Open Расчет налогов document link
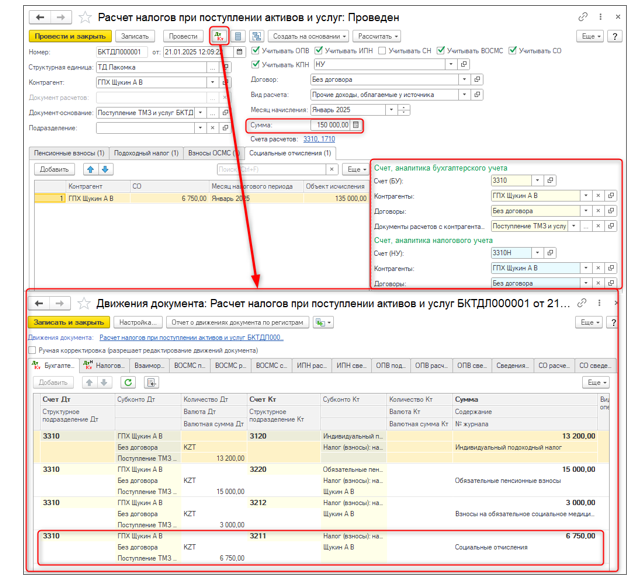The image size is (643, 583). coord(191,337)
